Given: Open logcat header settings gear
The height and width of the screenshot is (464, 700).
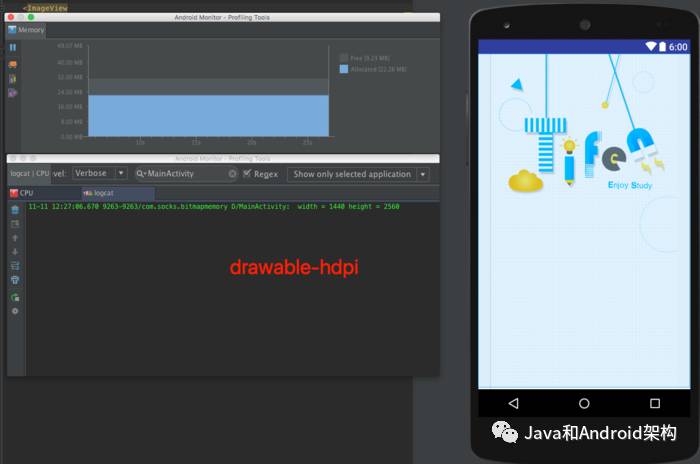Looking at the screenshot, I should pos(15,311).
